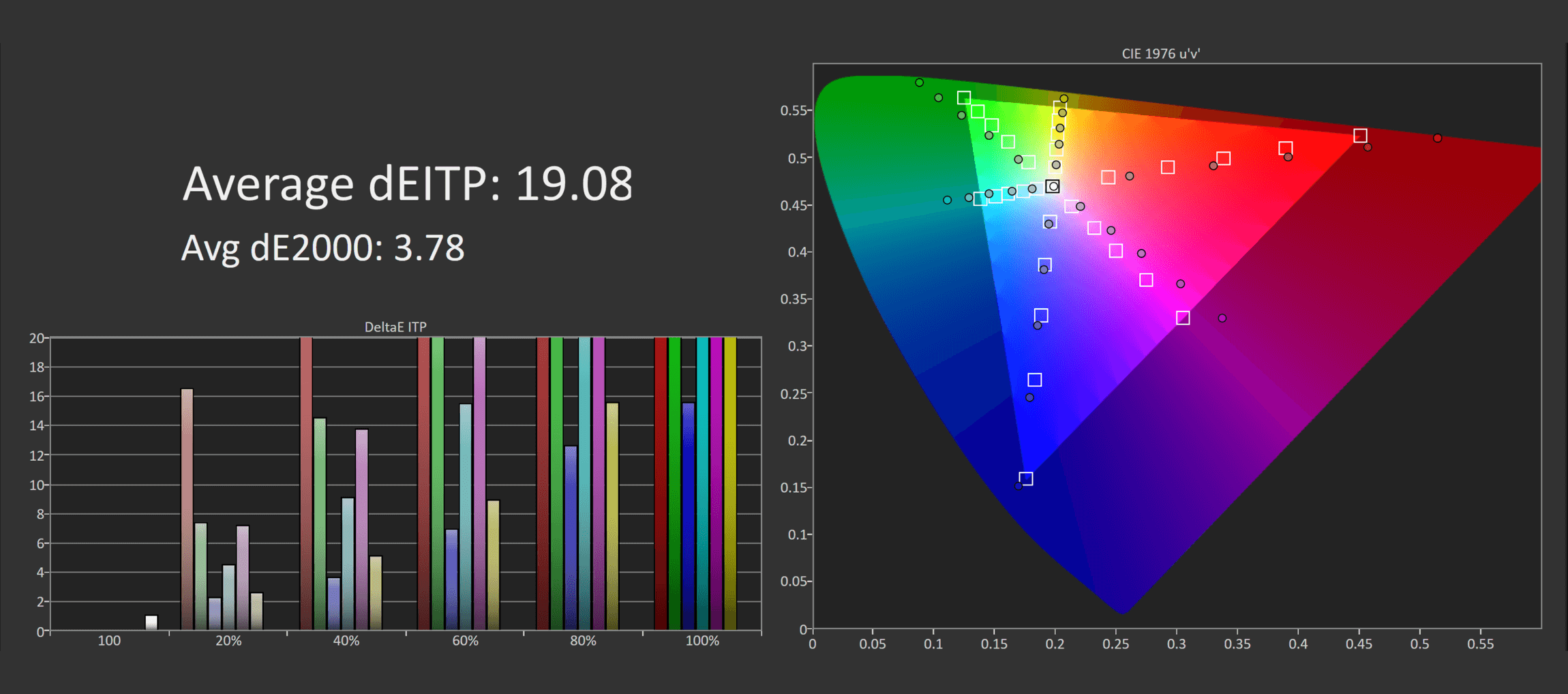Click the short blue bar in 40% group
This screenshot has height=694, width=1568.
click(x=333, y=603)
